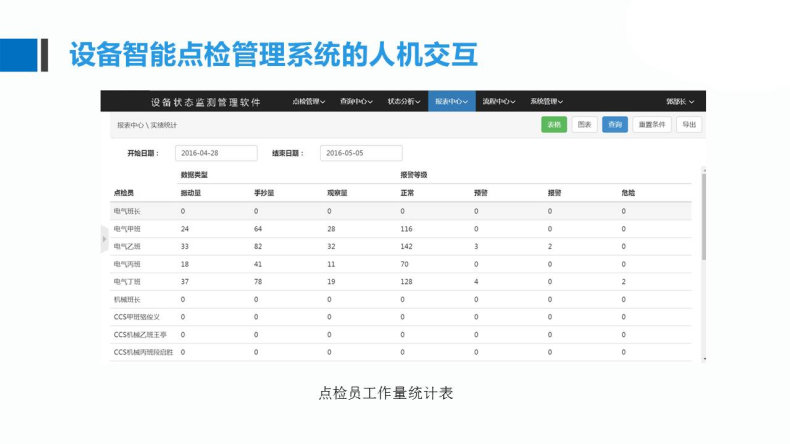Click the 报表中心 breadcrumb link

coord(130,125)
